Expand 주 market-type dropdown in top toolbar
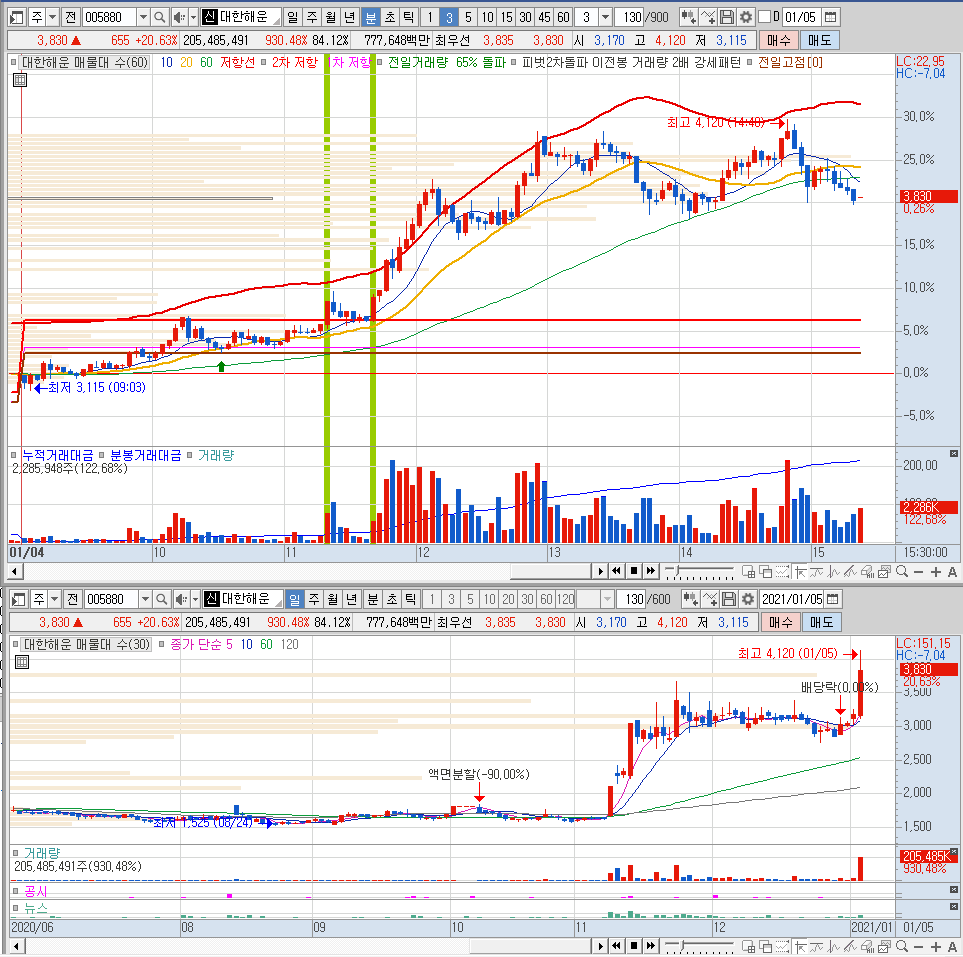 (53, 17)
